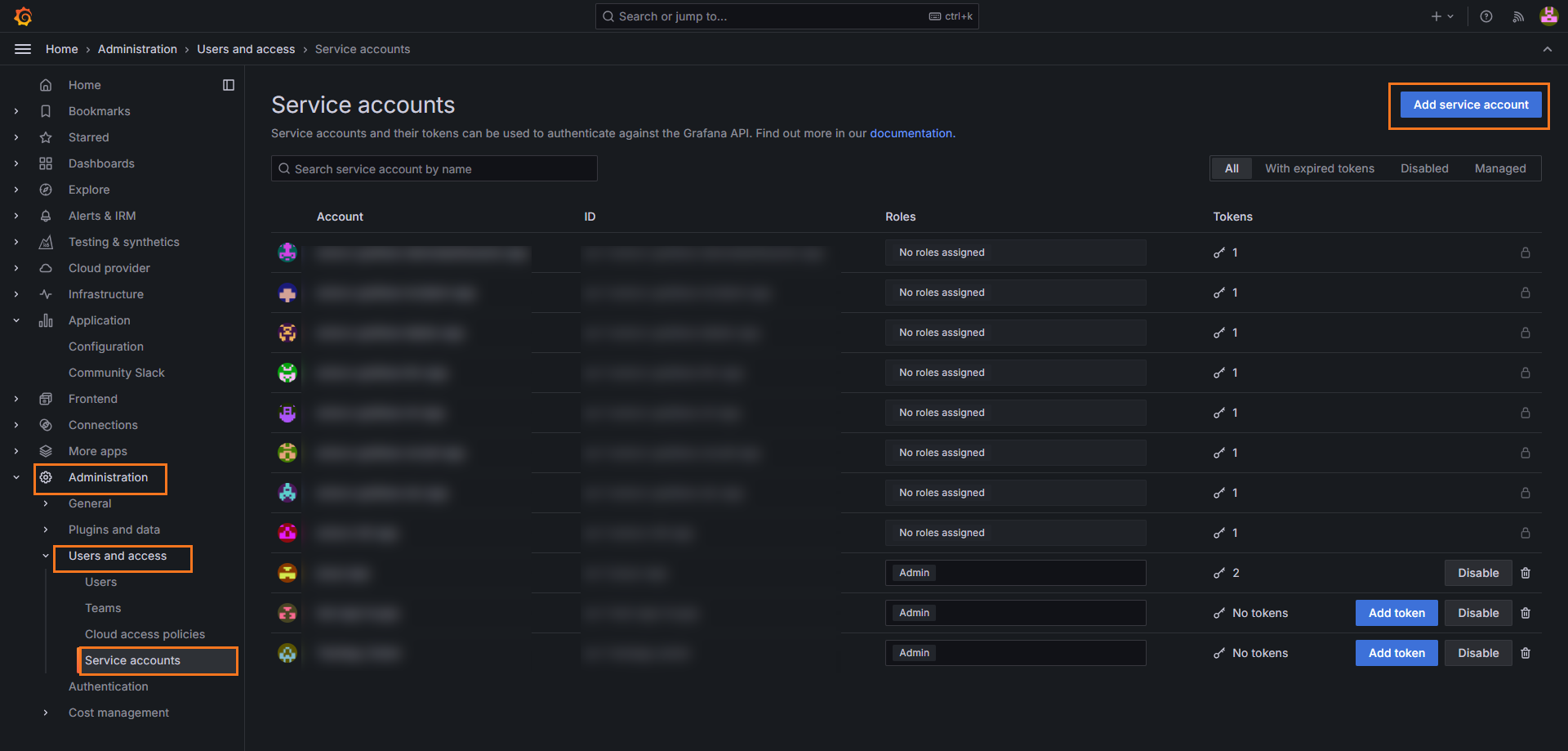Expand the Cost management chevron

(x=46, y=713)
